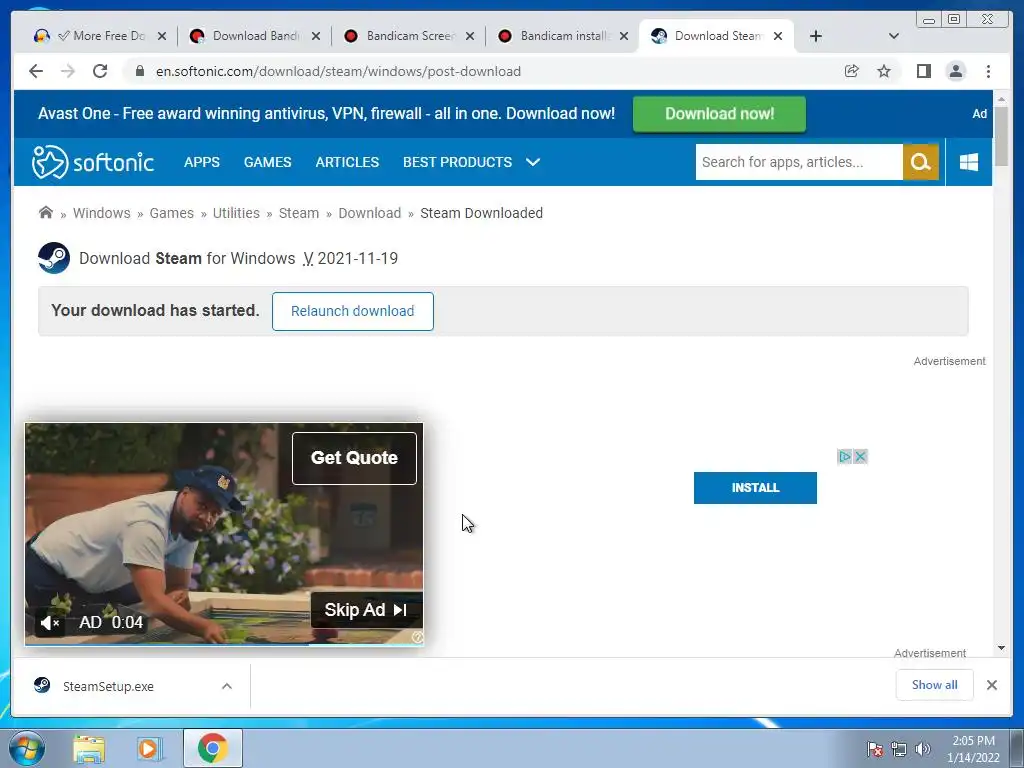Screen dimensions: 1024x768
Task: Switch to Bandicam Screen Recorder tab
Action: [x=409, y=36]
